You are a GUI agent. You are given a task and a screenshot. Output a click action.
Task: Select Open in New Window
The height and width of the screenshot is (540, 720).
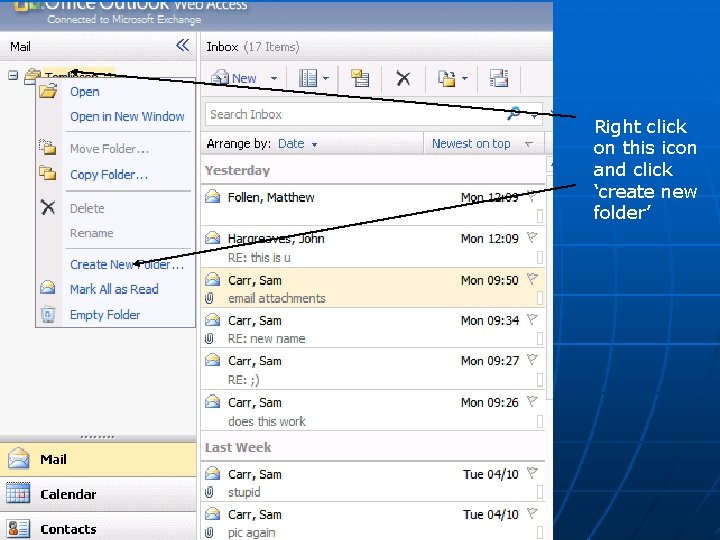coord(127,117)
